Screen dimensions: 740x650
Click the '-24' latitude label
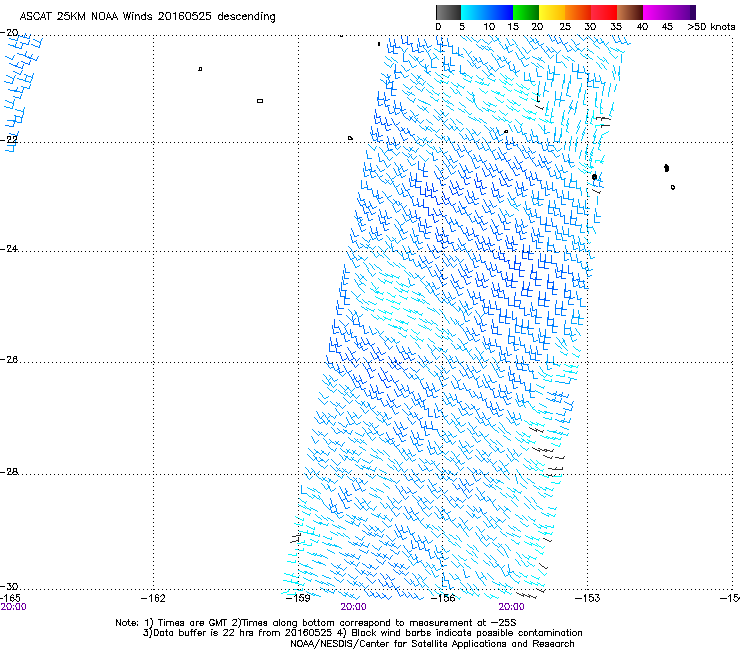9,249
